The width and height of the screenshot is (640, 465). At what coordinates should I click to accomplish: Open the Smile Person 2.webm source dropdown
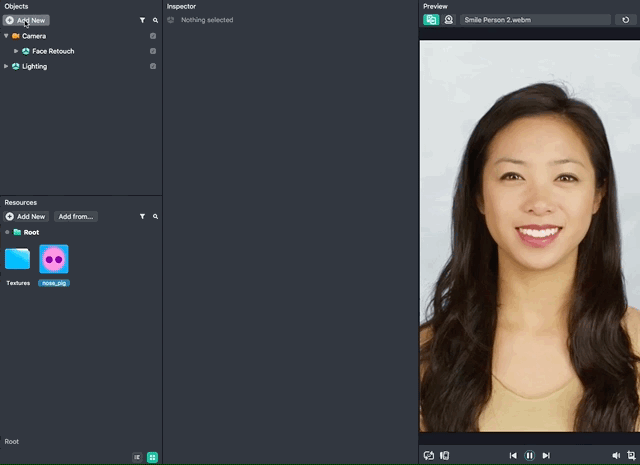(535, 19)
